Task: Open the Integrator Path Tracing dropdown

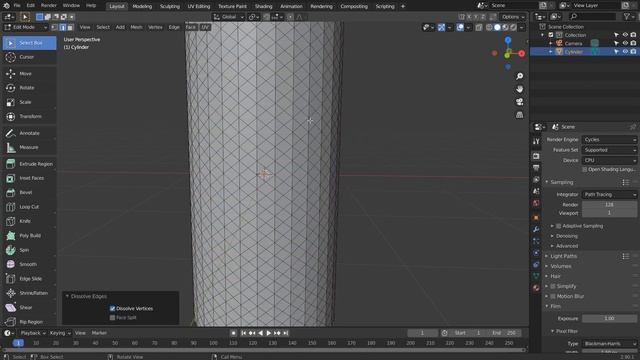Action: 609,195
